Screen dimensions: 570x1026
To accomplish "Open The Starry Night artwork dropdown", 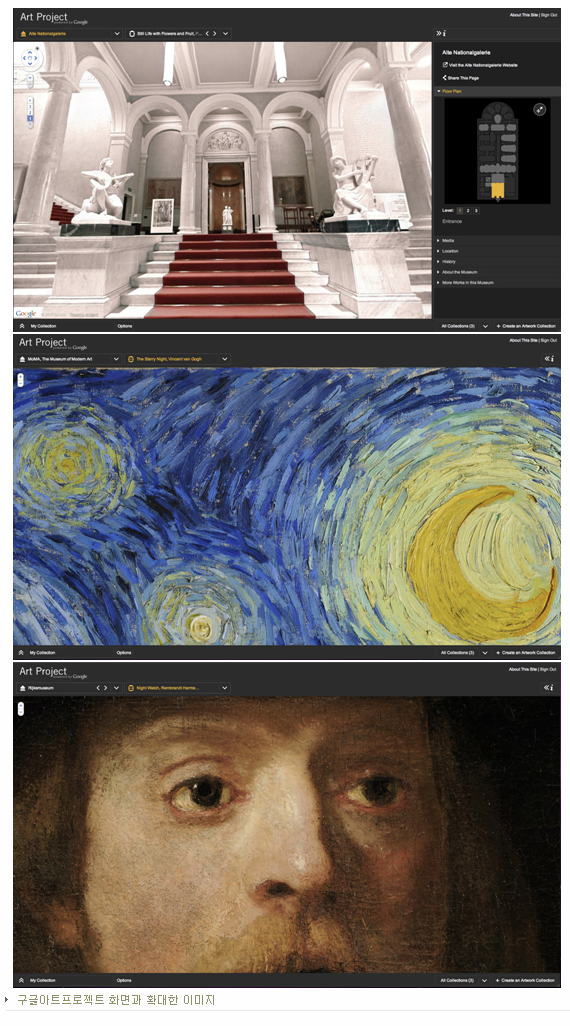I will point(225,359).
